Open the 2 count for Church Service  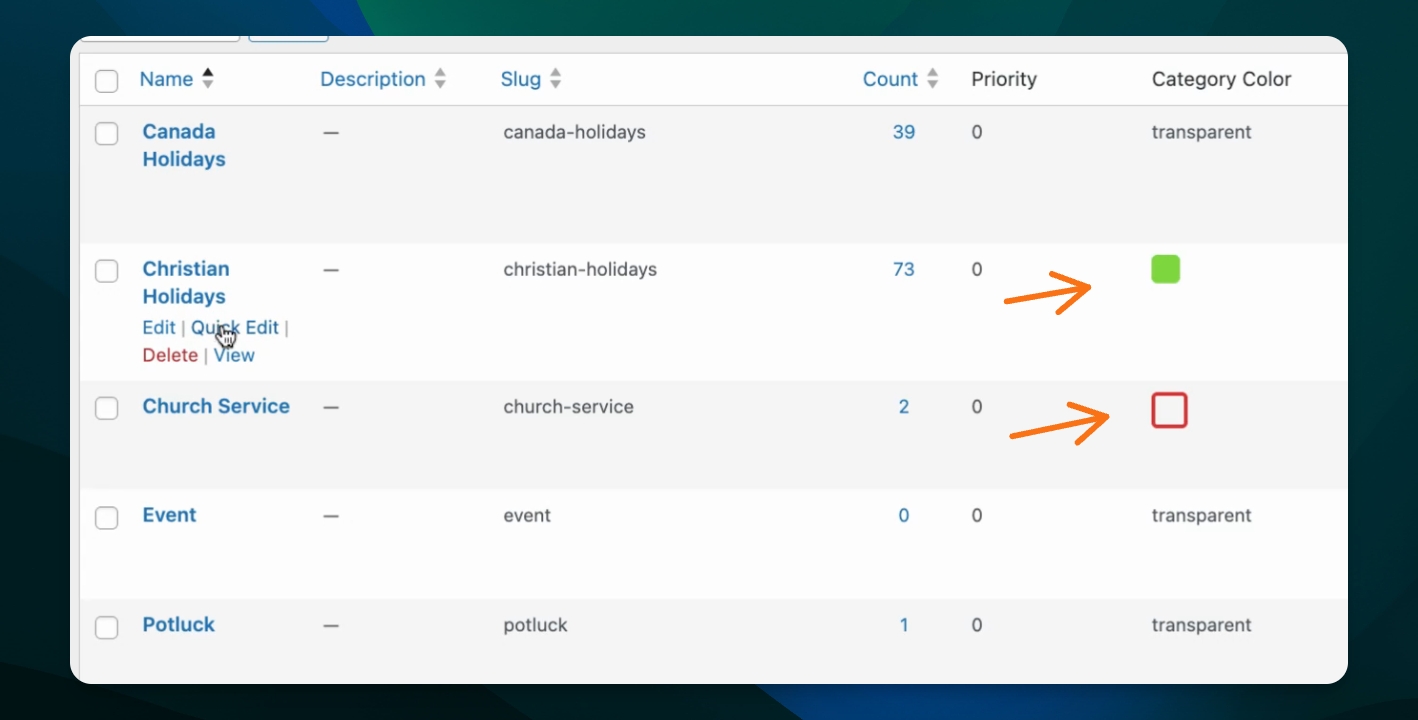pos(904,406)
